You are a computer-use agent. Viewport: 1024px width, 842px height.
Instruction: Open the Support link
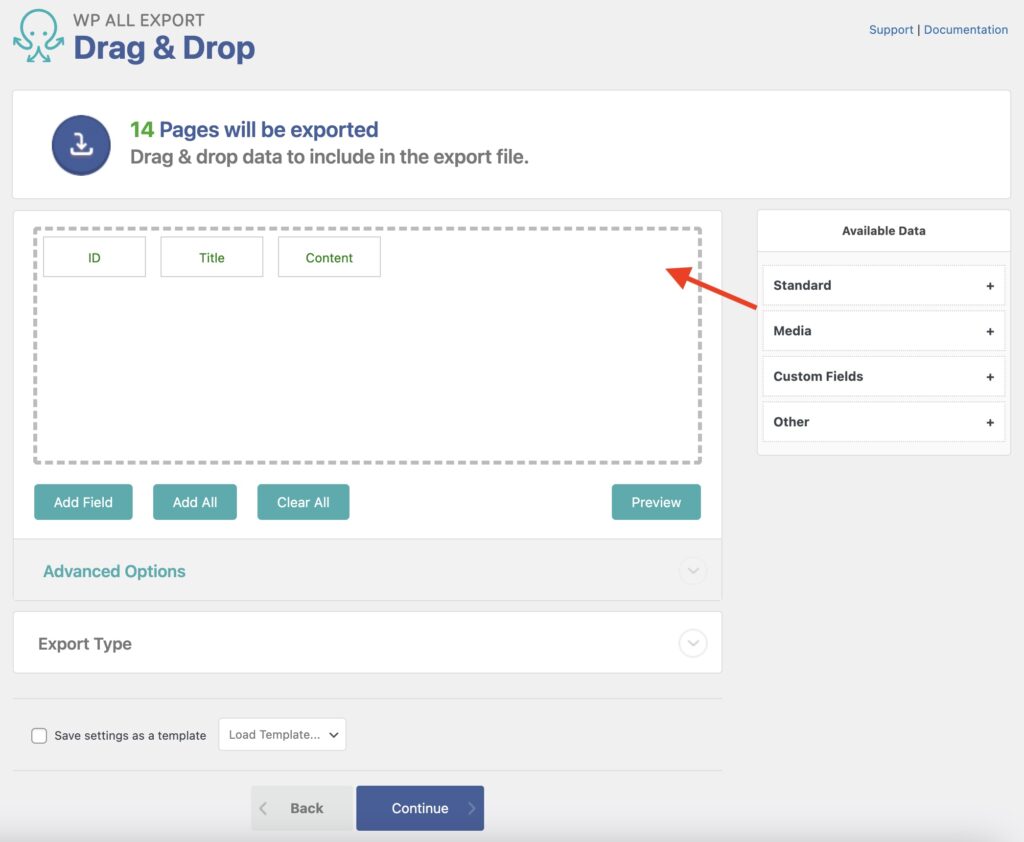pyautogui.click(x=891, y=29)
